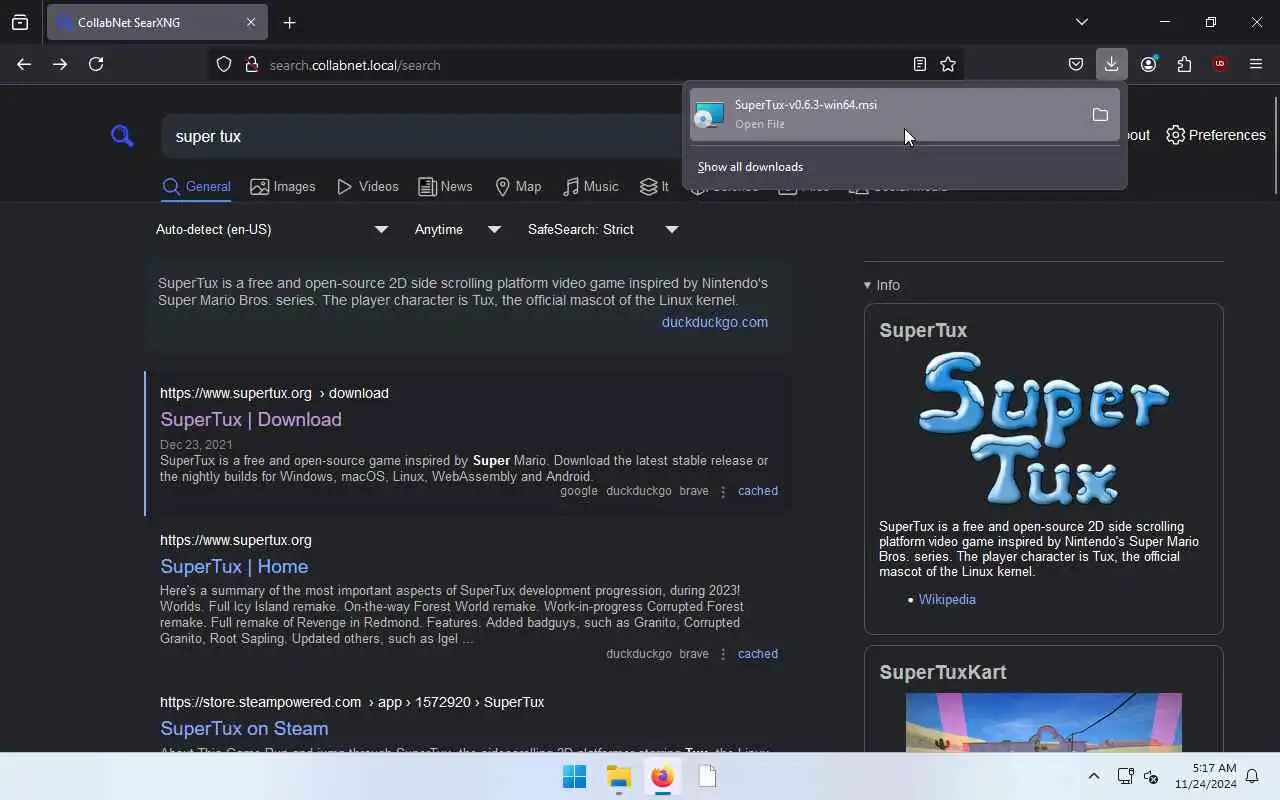Click Show all downloads
The height and width of the screenshot is (800, 1280).
tap(750, 167)
